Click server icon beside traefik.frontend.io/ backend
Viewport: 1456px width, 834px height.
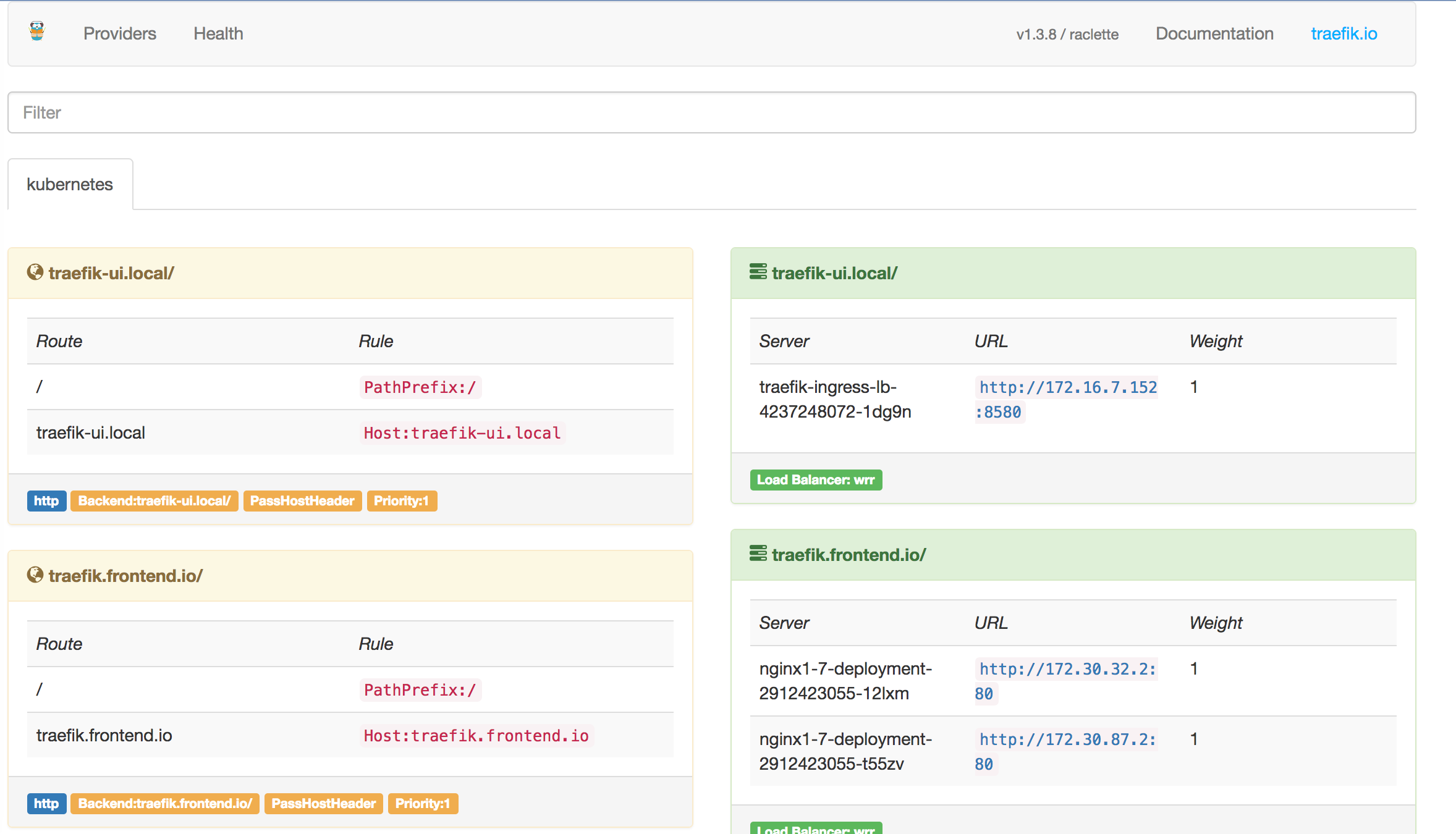[758, 553]
